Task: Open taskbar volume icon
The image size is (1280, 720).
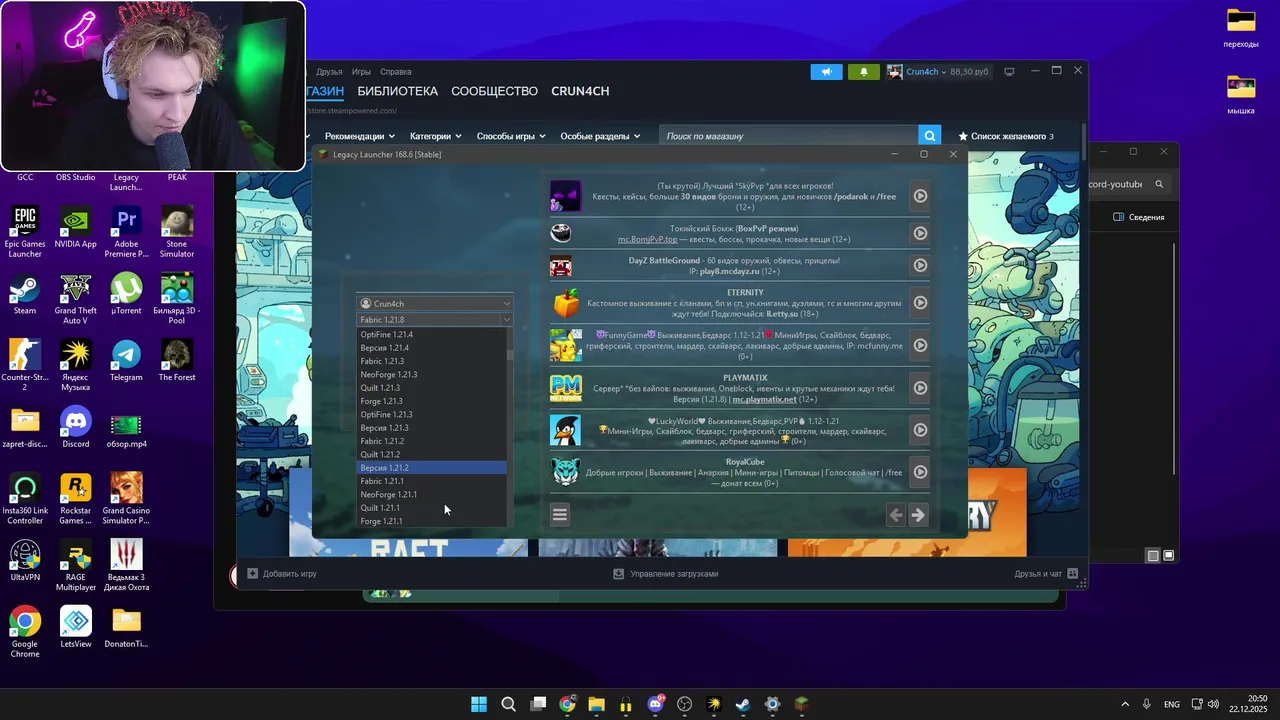Action: pyautogui.click(x=1213, y=704)
